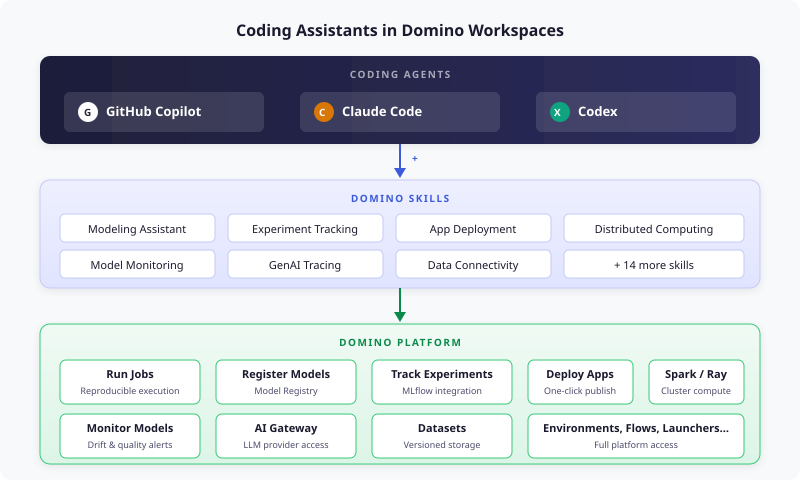Viewport: 800px width, 480px height.
Task: Click the GitHub Copilot circular G icon
Action: click(88, 112)
